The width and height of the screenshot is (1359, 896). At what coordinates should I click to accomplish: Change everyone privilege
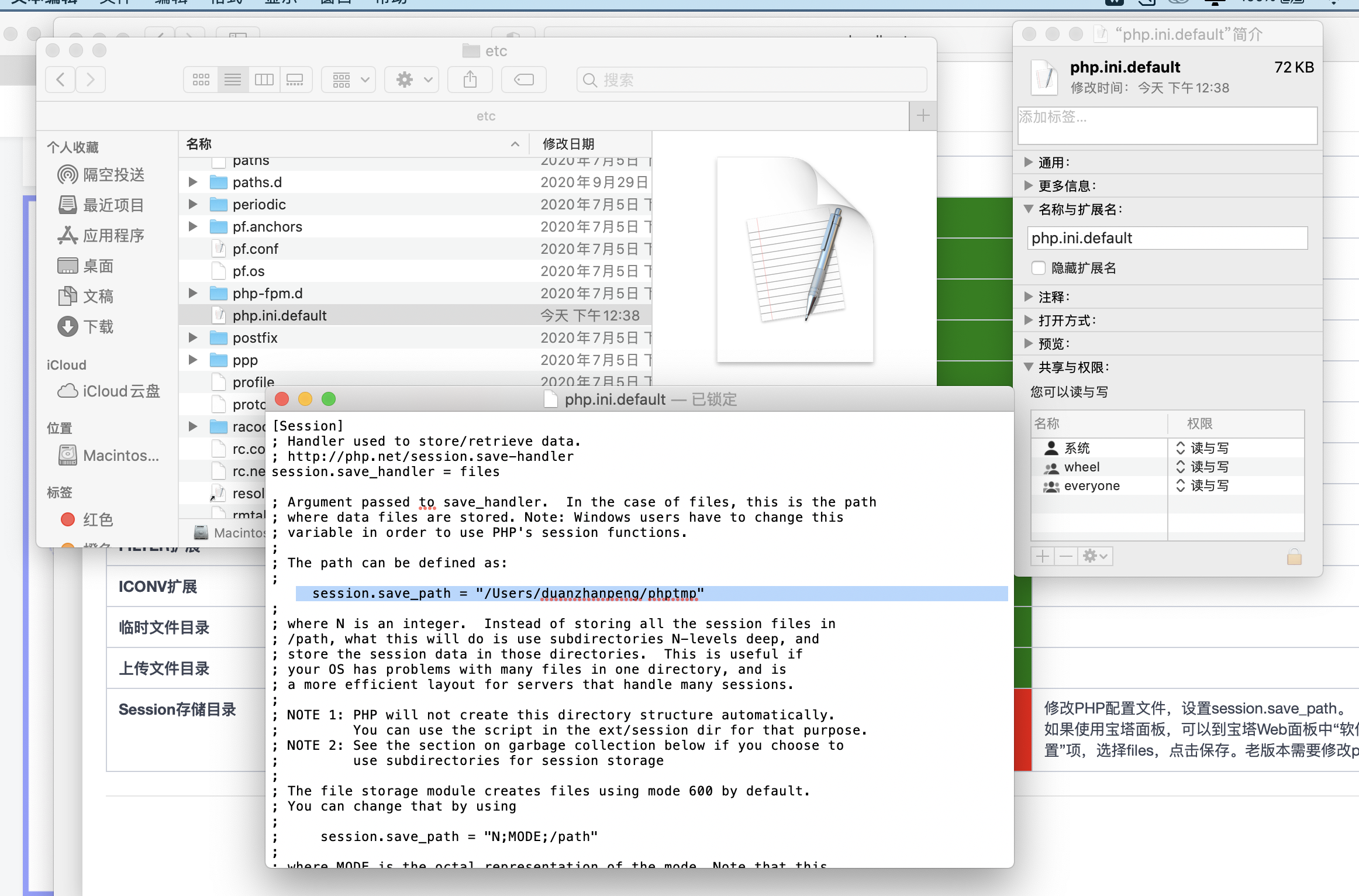pyautogui.click(x=1202, y=485)
